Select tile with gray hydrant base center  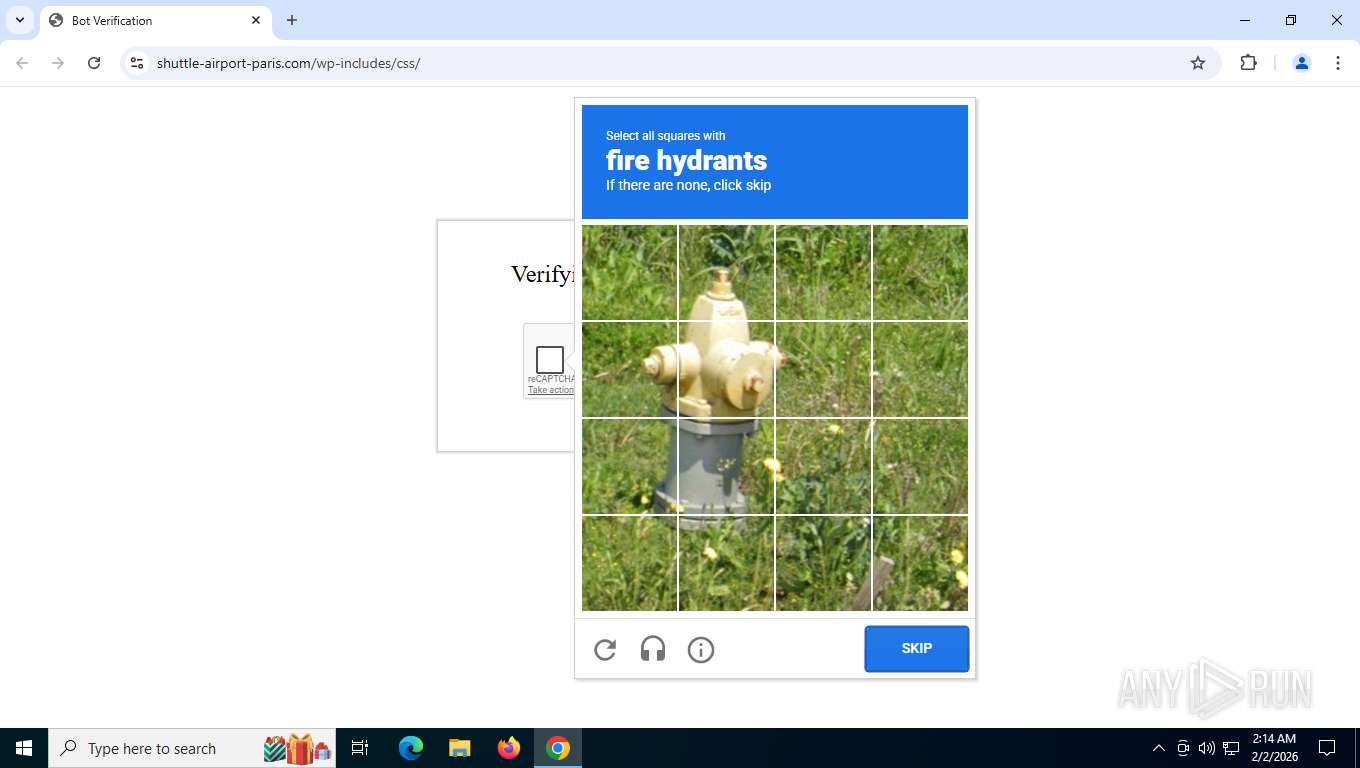point(726,466)
